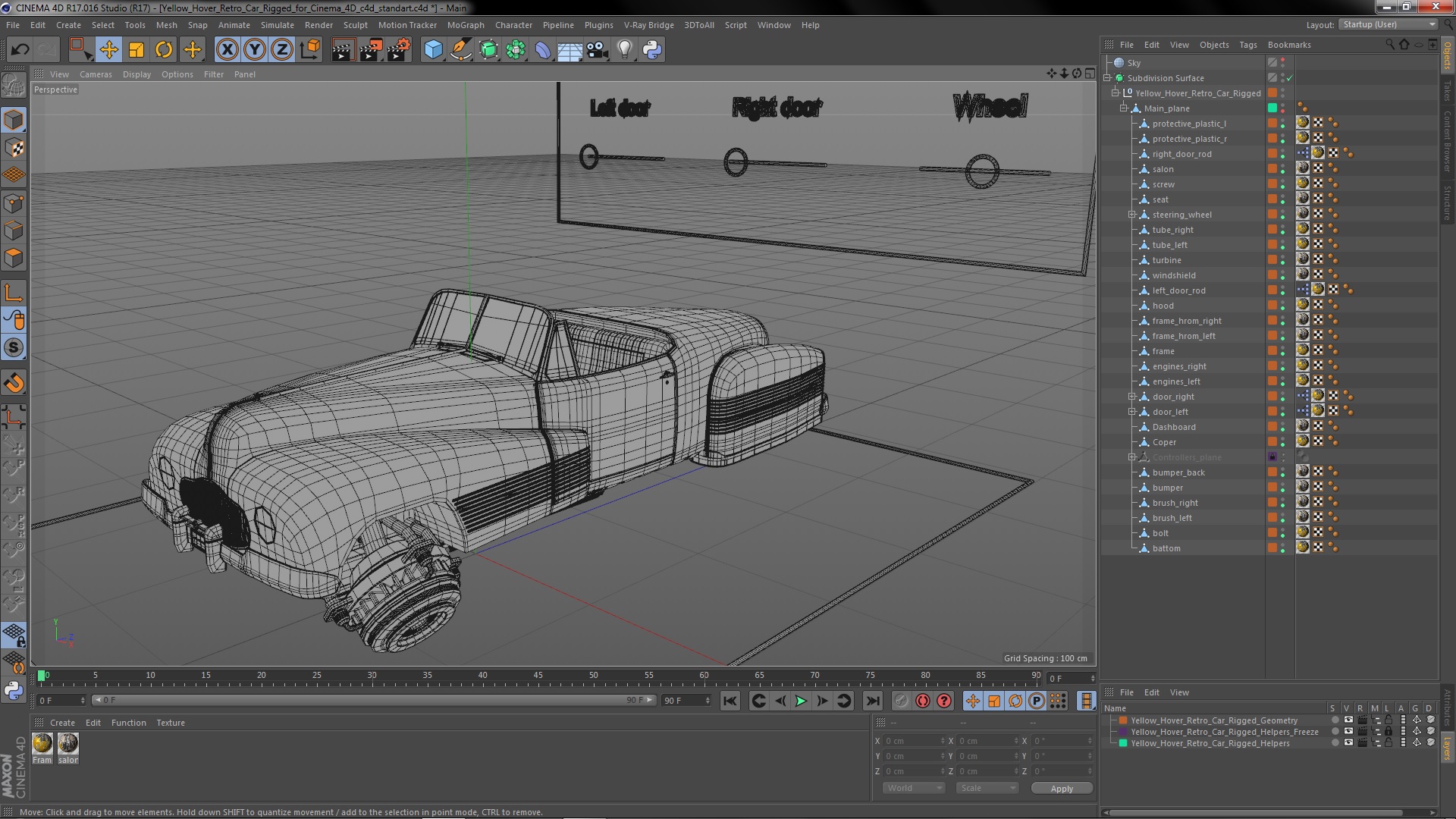Select the Rotate tool
Viewport: 1456px width, 819px height.
164,50
